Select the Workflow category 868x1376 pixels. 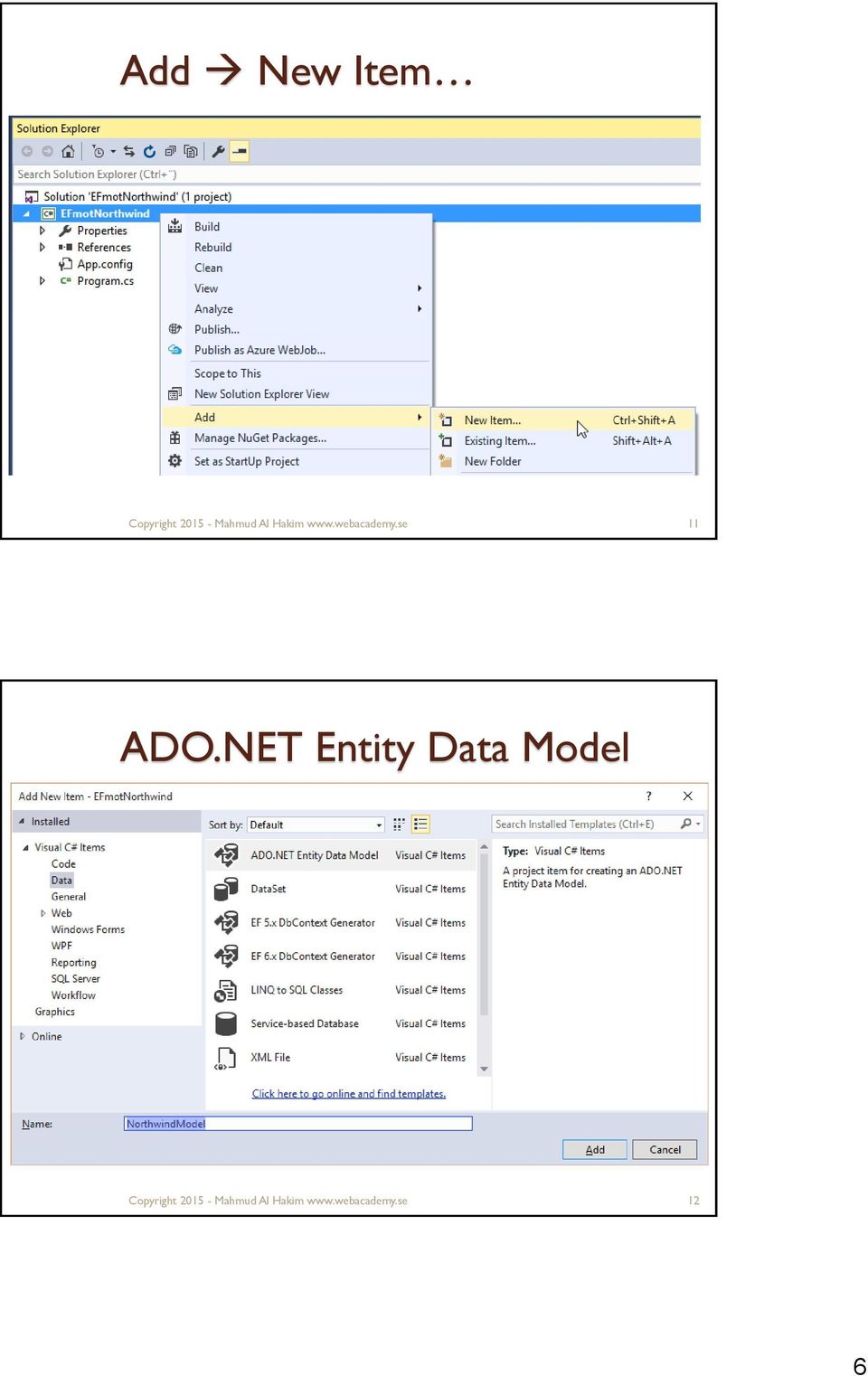(73, 995)
